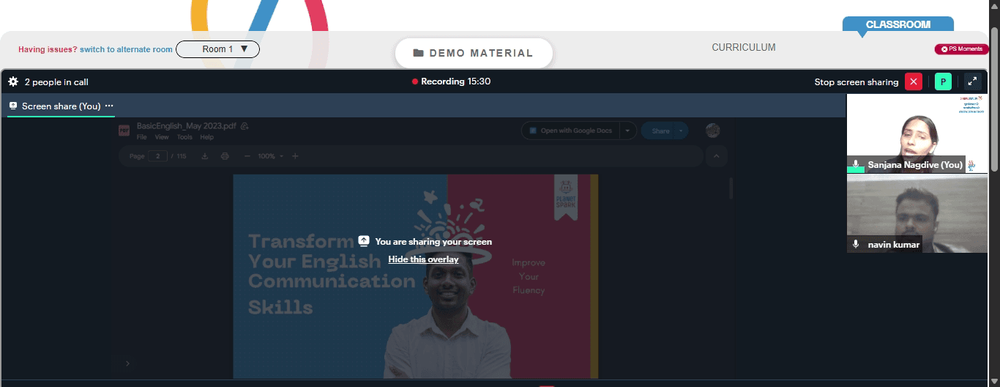Open the Help menu in PDF viewer
This screenshot has width=1000, height=387.
point(207,137)
